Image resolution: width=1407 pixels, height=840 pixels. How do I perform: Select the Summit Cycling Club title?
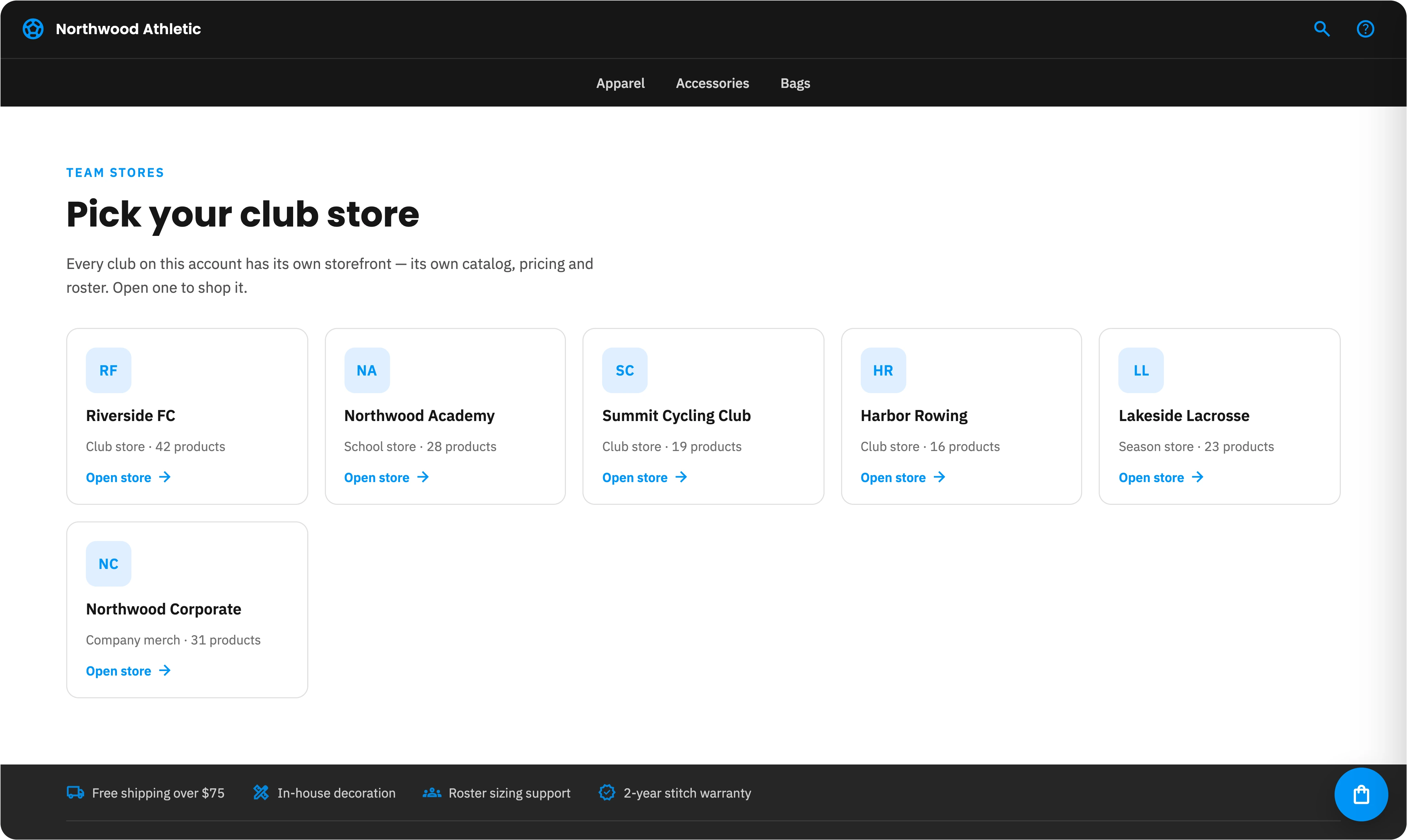(676, 416)
